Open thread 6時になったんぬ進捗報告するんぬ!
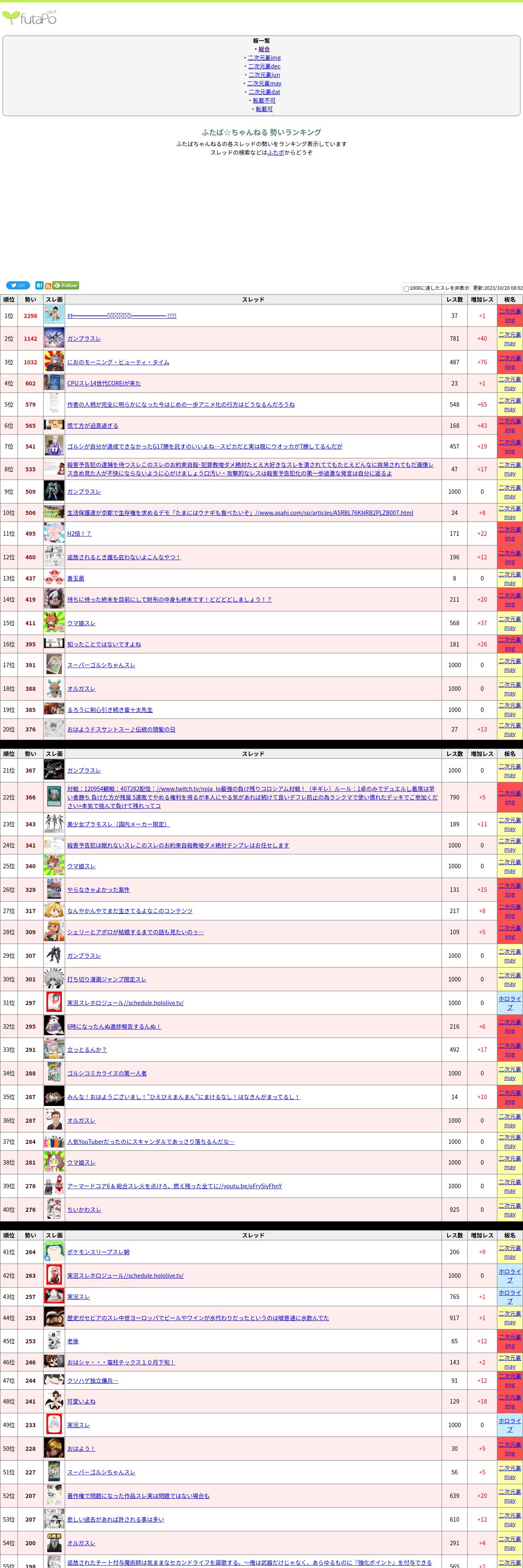Screen dimensions: 523x1568 (x=114, y=1026)
